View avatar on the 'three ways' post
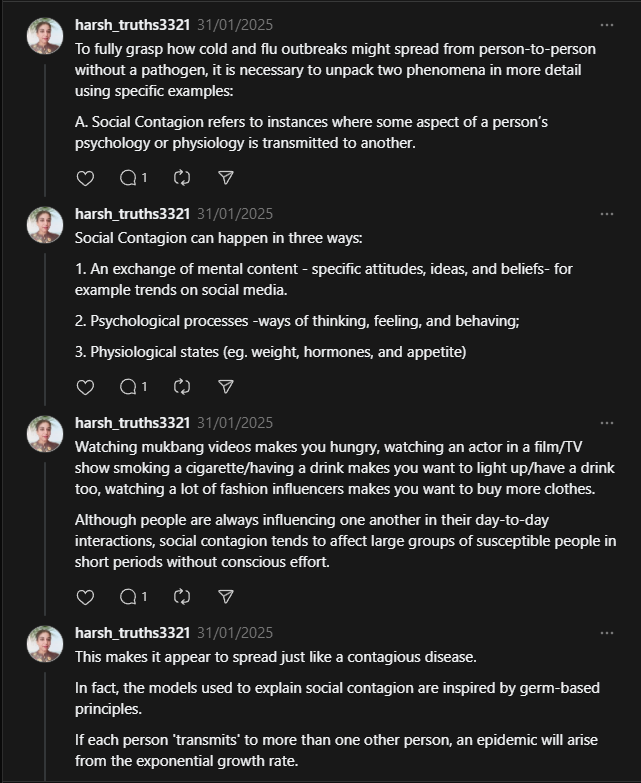 point(45,225)
